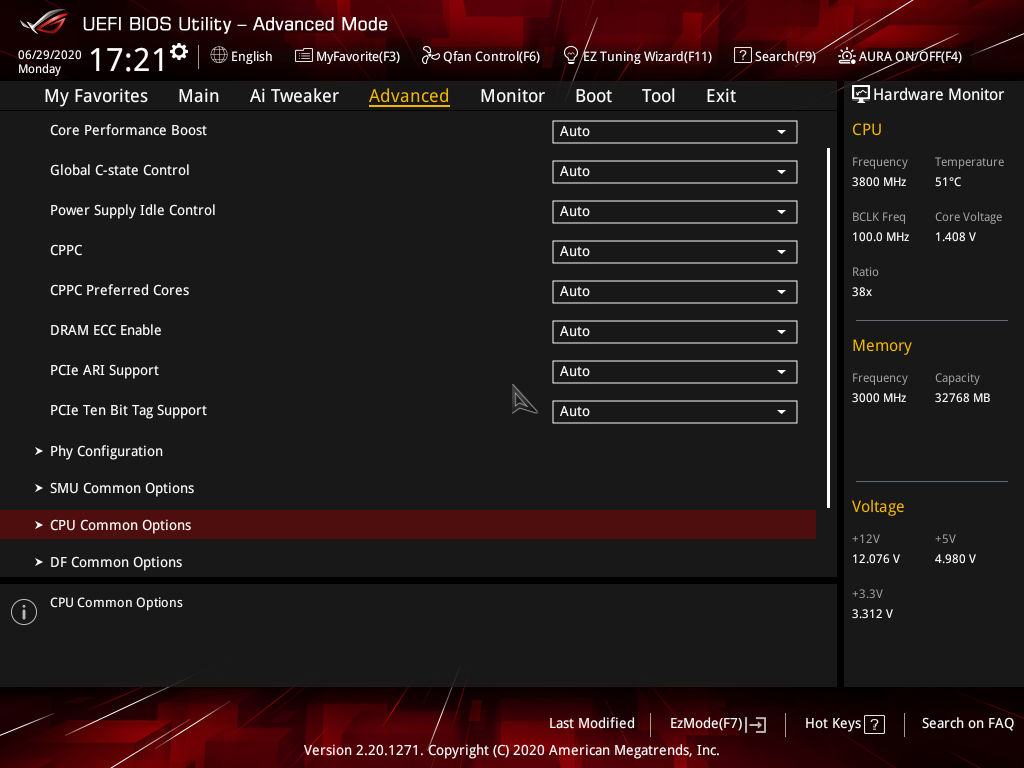Open MyFavorite(F3) label
Image resolution: width=1024 pixels, height=768 pixels.
[x=358, y=57]
